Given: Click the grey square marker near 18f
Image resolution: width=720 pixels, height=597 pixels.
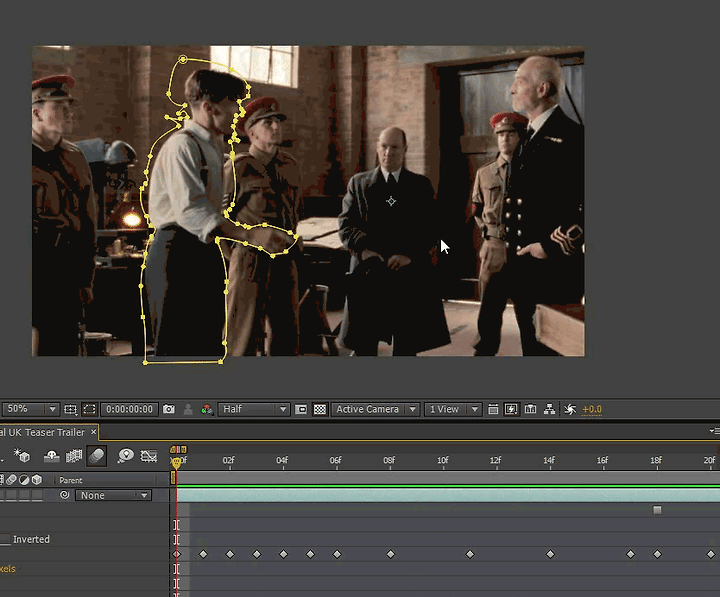Looking at the screenshot, I should 657,510.
